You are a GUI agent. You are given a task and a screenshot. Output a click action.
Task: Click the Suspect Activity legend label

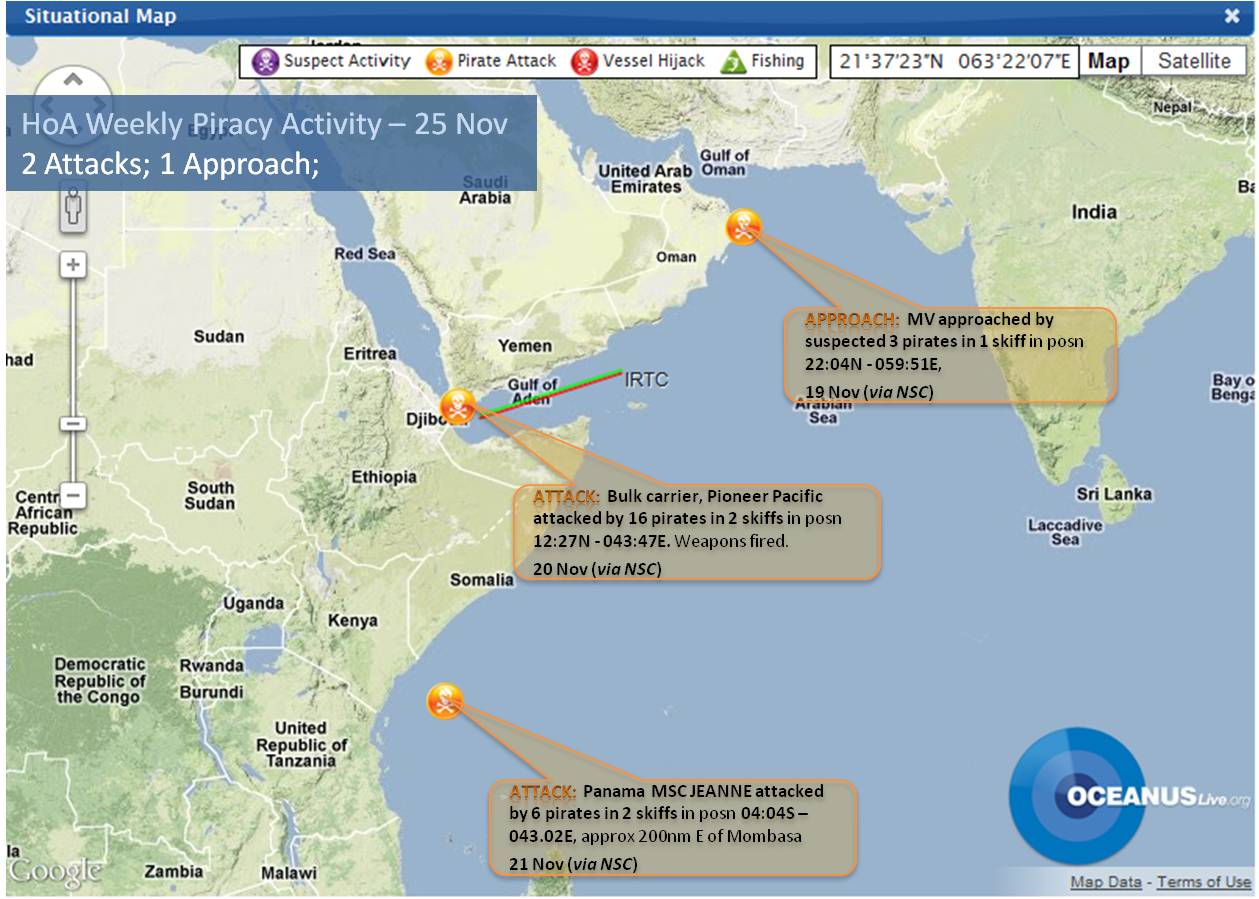(x=347, y=61)
